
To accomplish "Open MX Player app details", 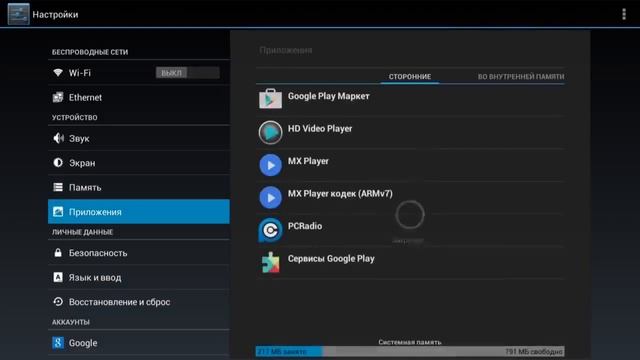I will [411, 165].
